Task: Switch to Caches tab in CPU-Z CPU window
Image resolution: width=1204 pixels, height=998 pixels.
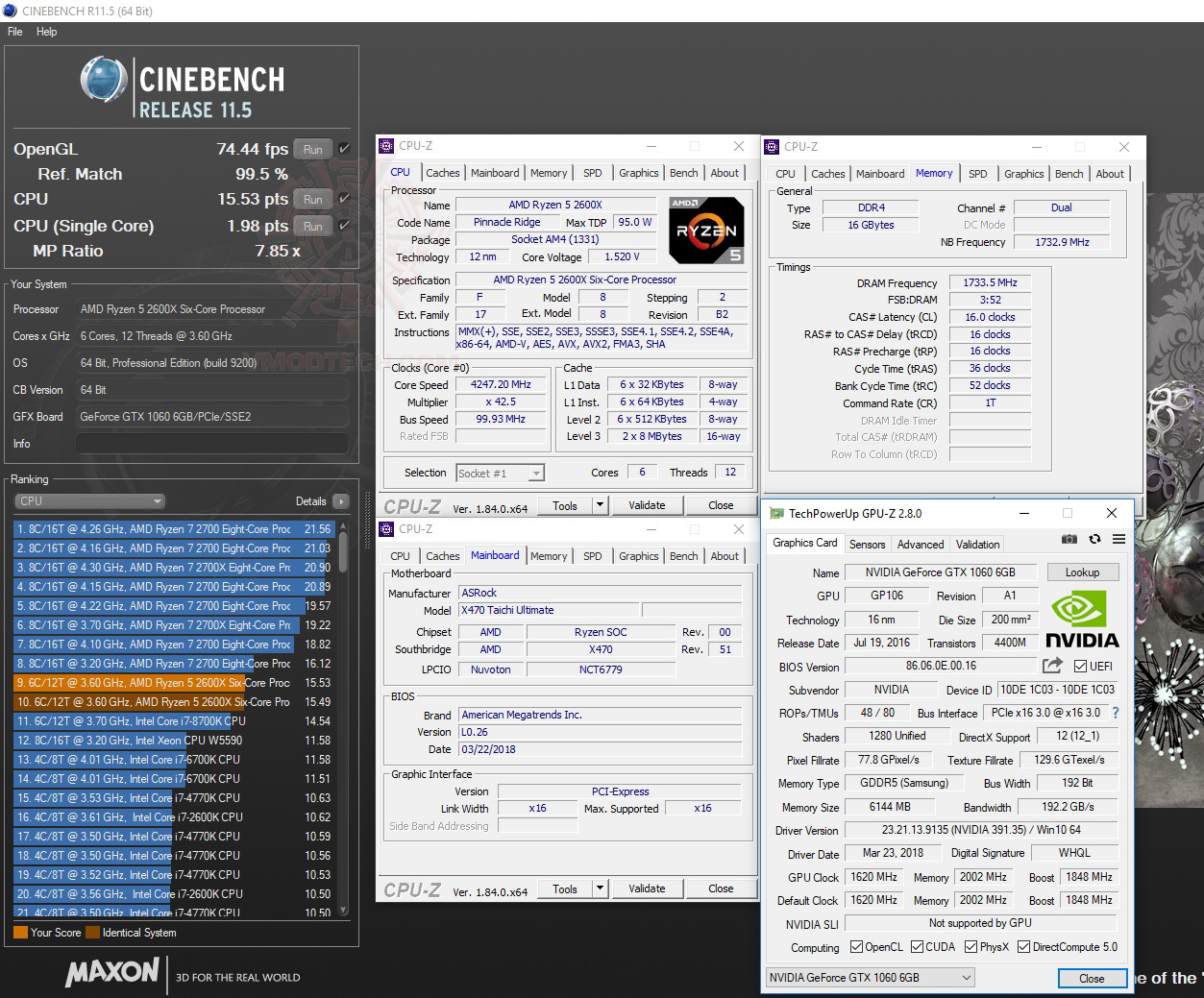Action: pos(443,173)
